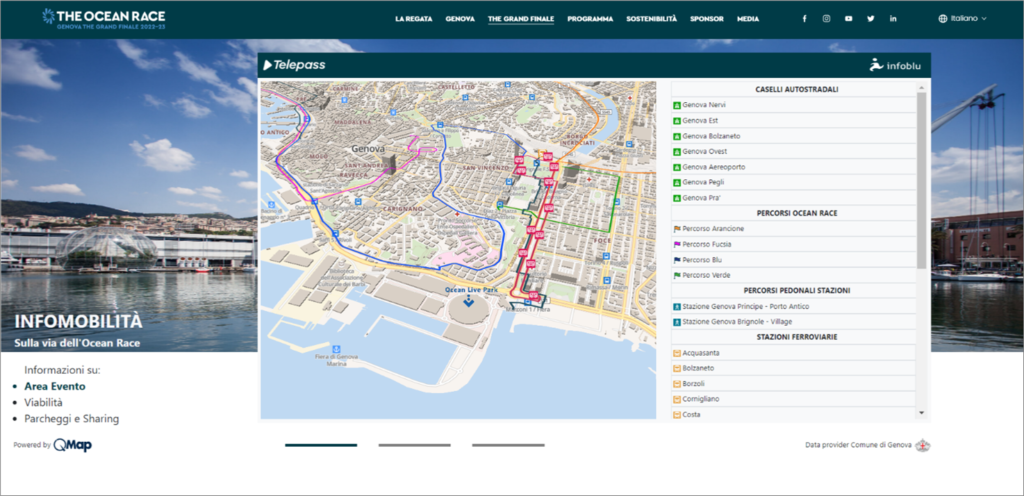Click the Telepass logo in map header
1024x496 pixels.
[x=295, y=65]
